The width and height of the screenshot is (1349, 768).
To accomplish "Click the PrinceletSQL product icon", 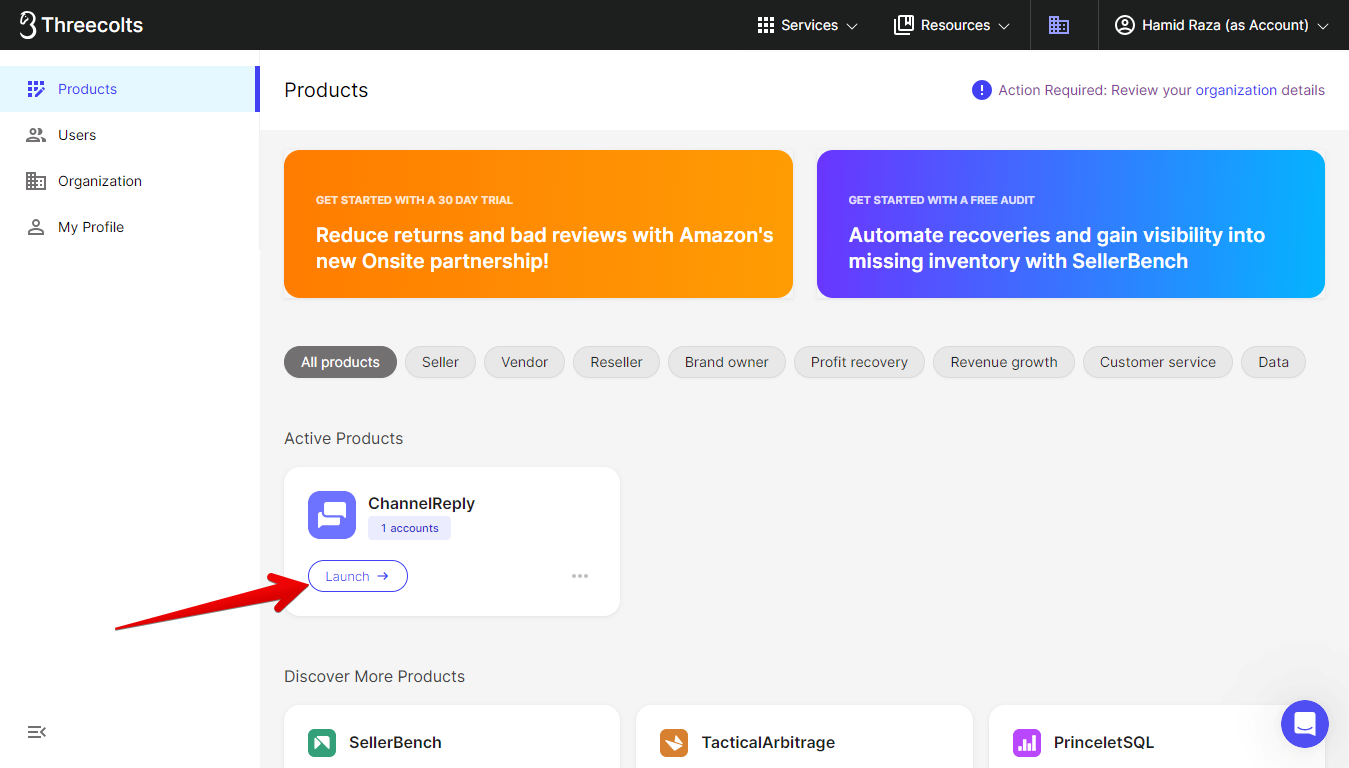I will tap(1027, 743).
